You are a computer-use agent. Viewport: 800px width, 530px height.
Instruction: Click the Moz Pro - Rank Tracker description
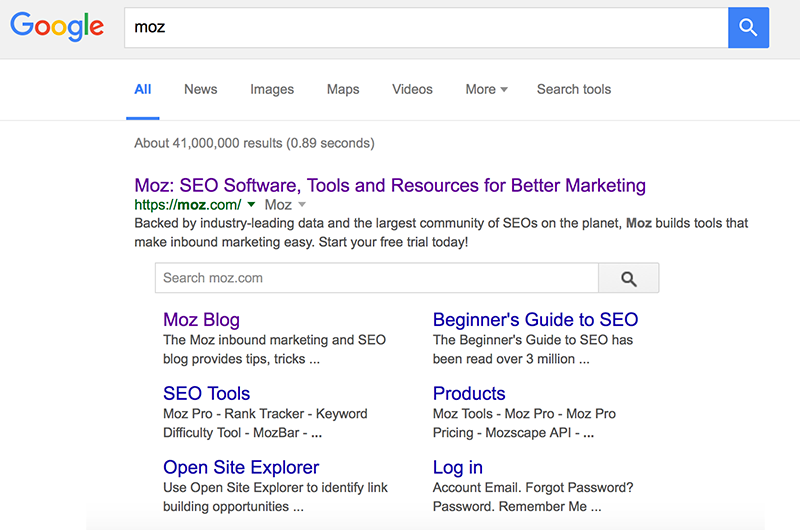(x=265, y=423)
